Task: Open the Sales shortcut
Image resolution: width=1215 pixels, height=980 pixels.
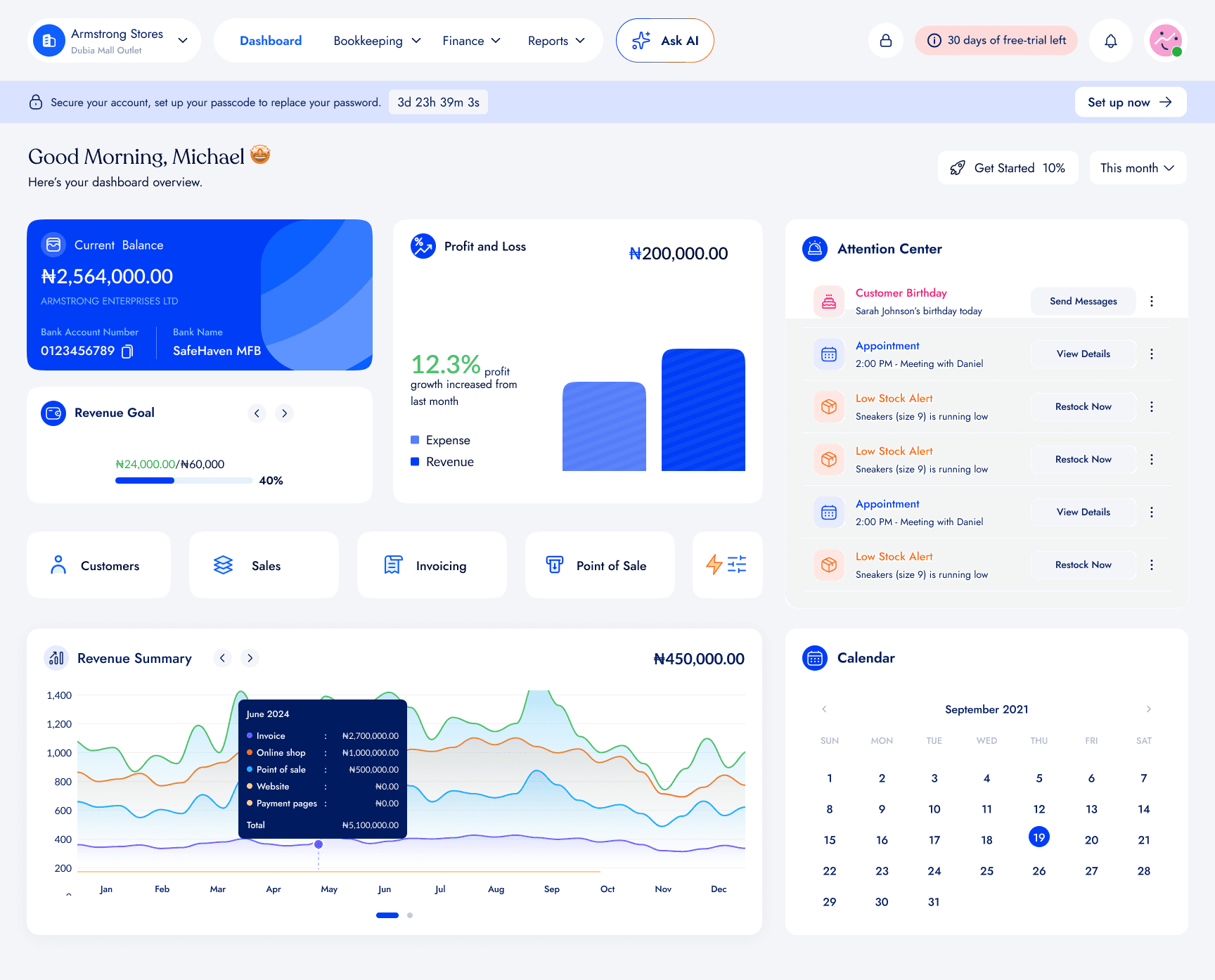Action: pos(264,565)
